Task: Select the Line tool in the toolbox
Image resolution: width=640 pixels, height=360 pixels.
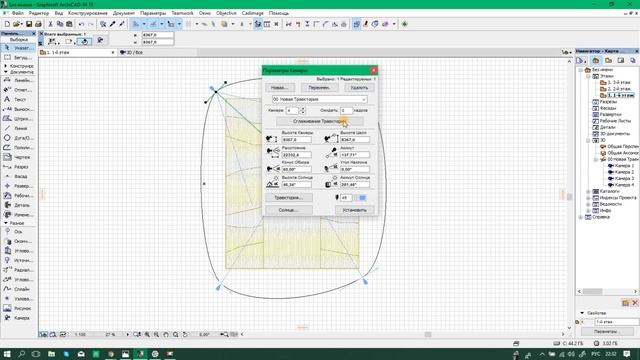Action: [18, 128]
